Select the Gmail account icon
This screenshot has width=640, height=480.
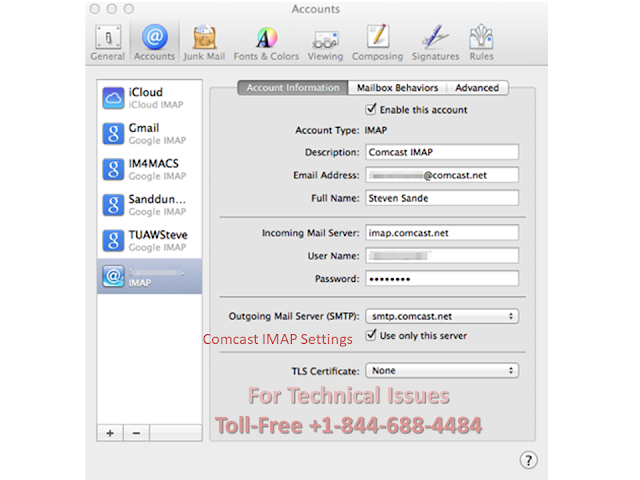113,133
